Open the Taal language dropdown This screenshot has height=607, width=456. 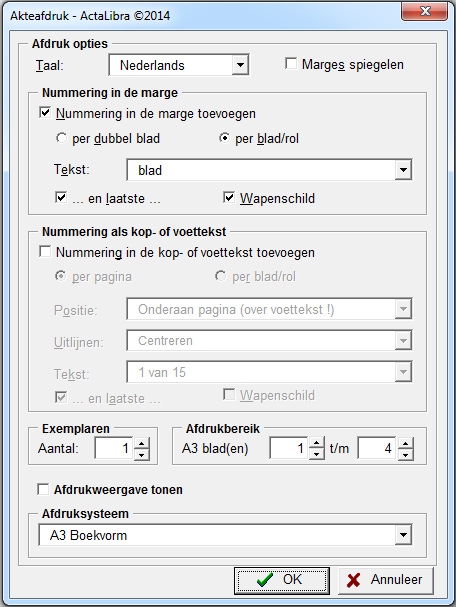[x=240, y=65]
